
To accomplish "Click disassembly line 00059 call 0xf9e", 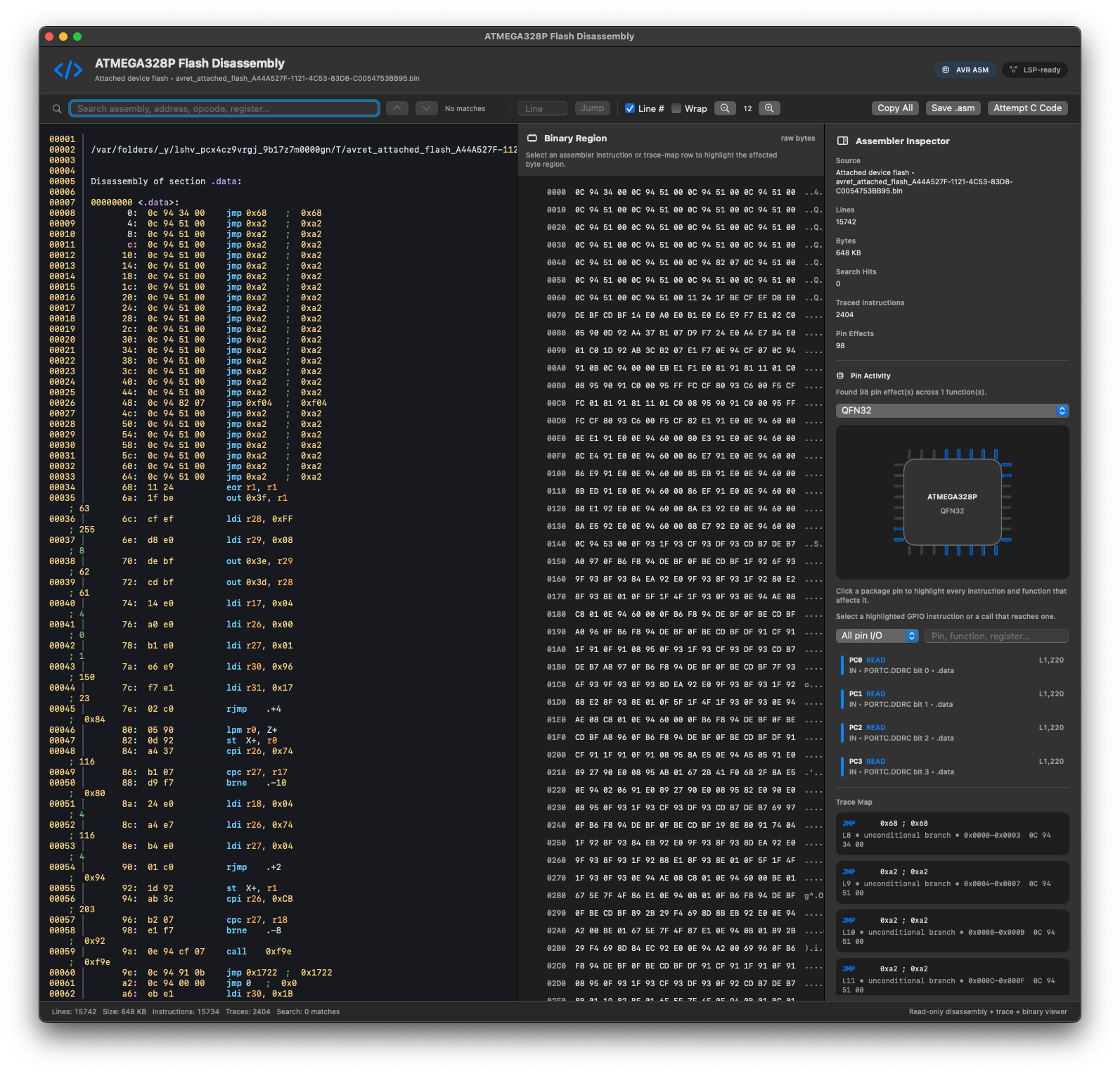I will point(171,952).
